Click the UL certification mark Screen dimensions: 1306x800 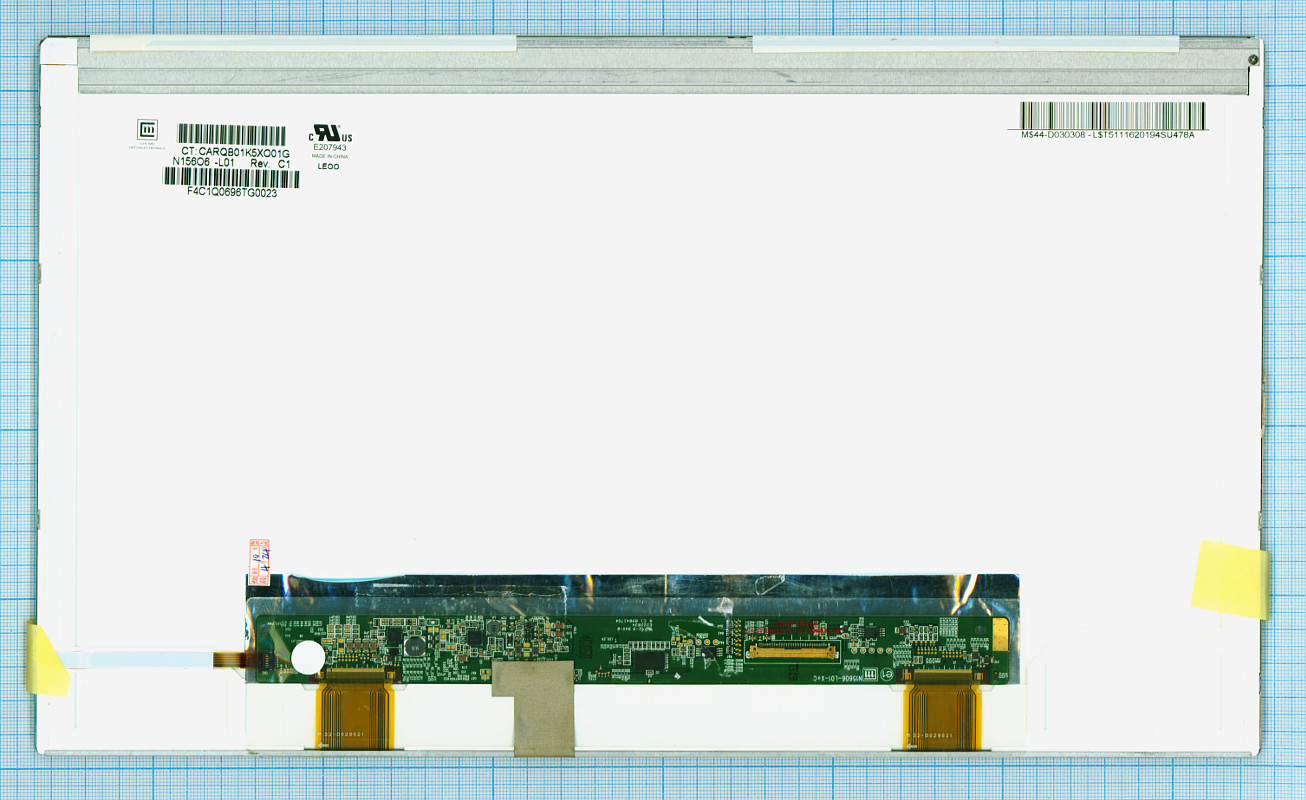pyautogui.click(x=330, y=133)
